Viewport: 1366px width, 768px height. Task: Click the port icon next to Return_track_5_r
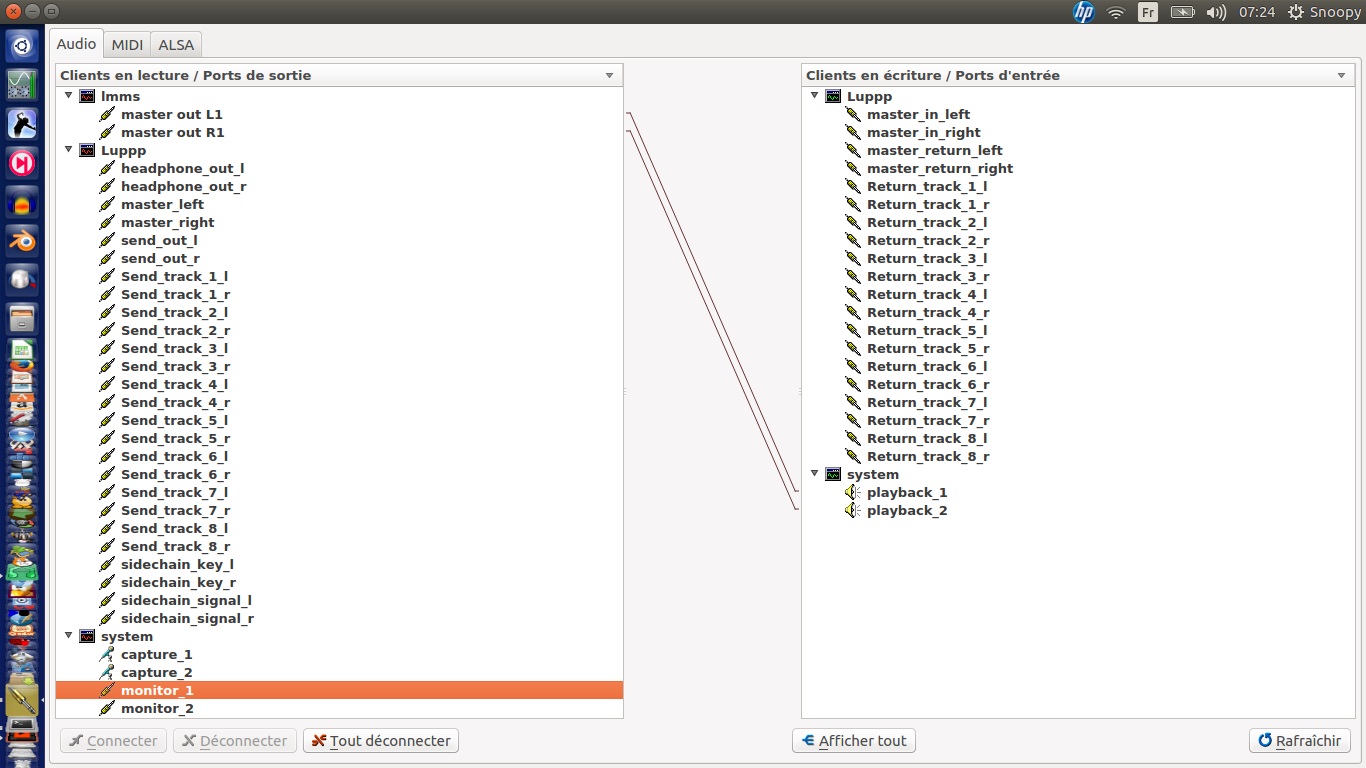click(853, 348)
